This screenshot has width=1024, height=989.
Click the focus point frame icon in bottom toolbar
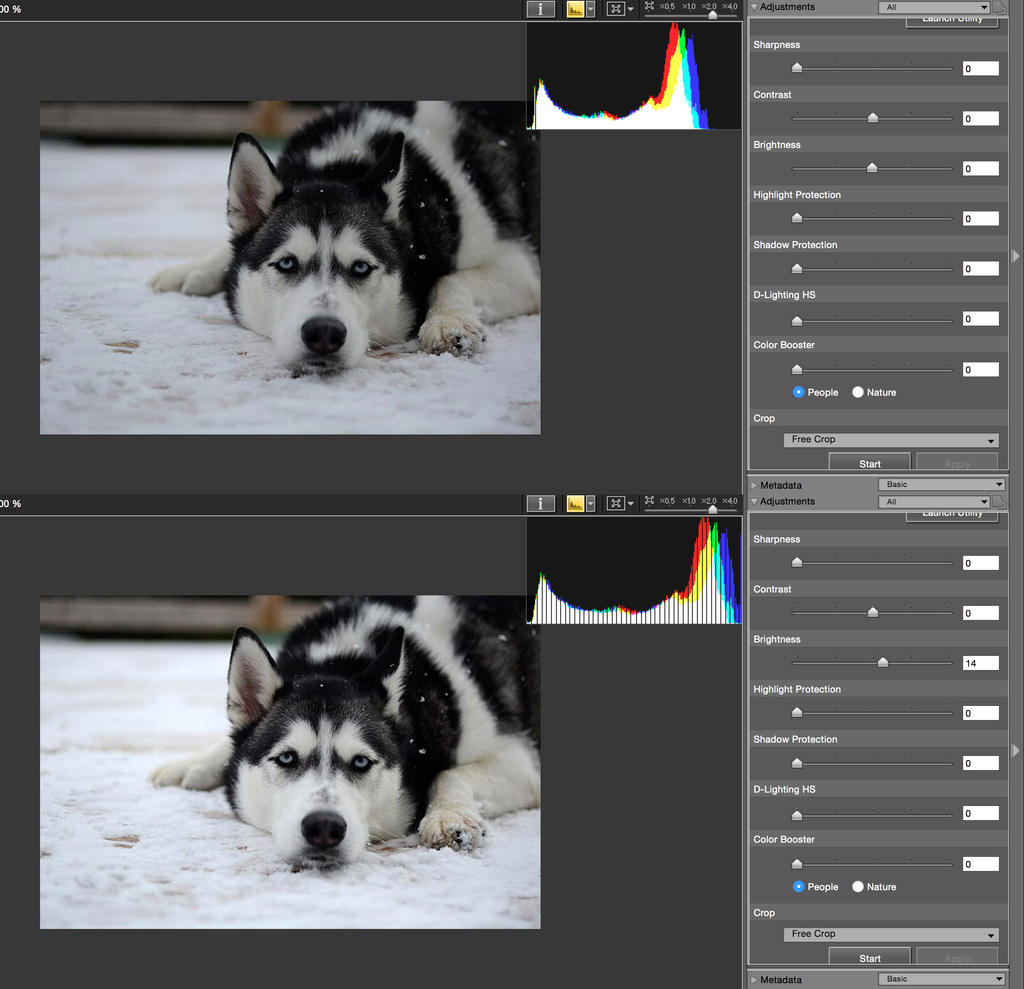point(616,503)
